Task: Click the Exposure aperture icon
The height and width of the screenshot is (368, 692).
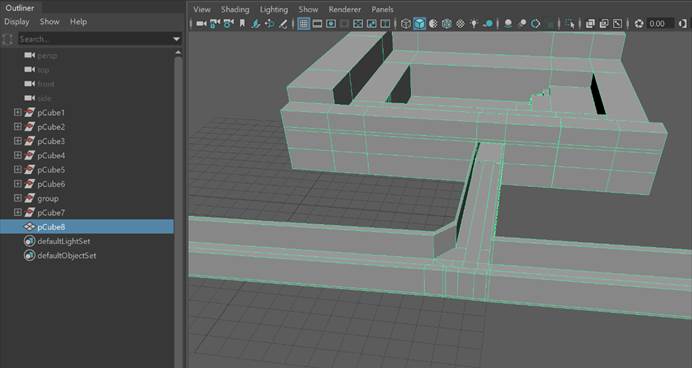Action: [639, 23]
